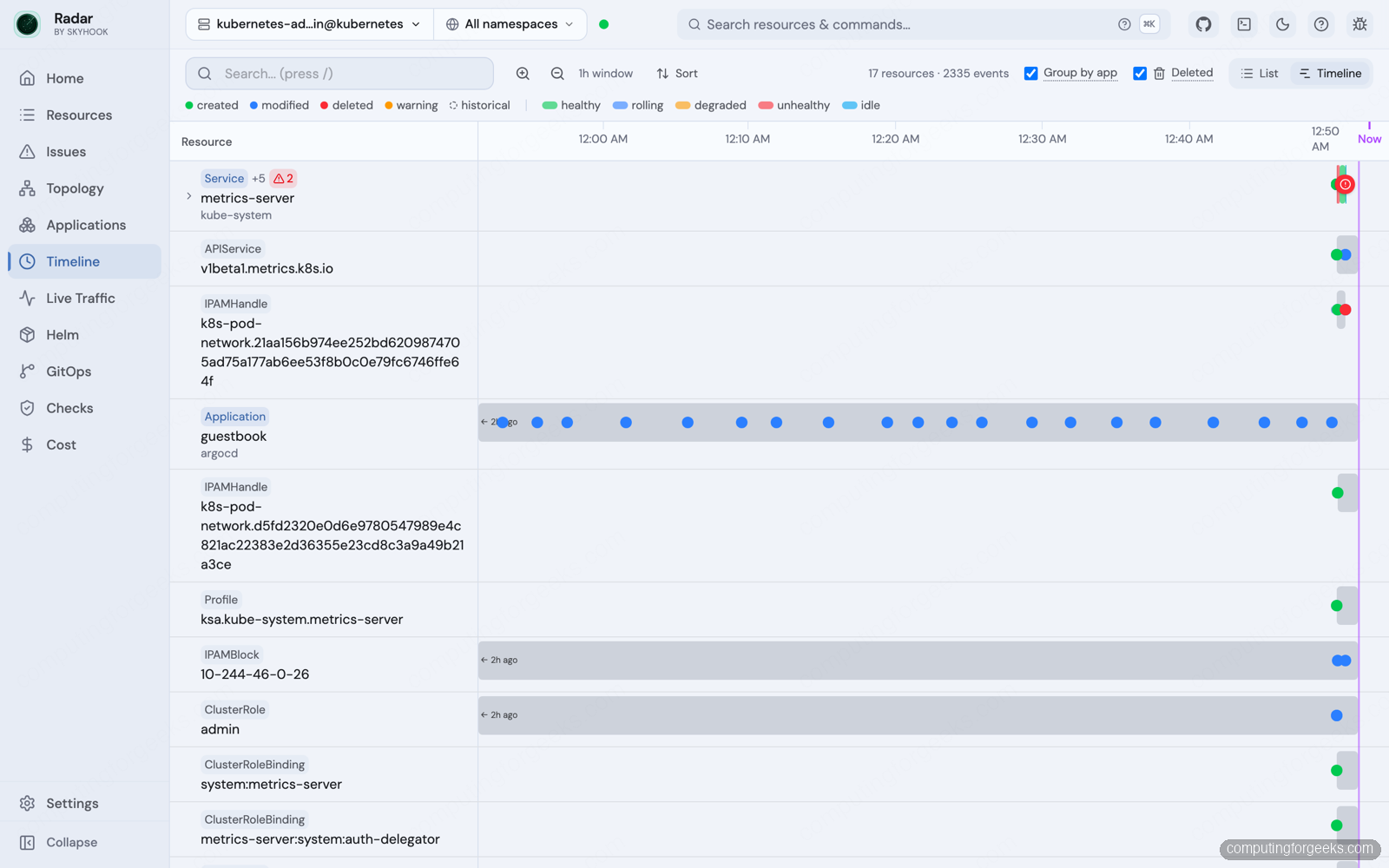The width and height of the screenshot is (1389, 868).
Task: Click the idle legend swatch
Action: click(x=850, y=105)
